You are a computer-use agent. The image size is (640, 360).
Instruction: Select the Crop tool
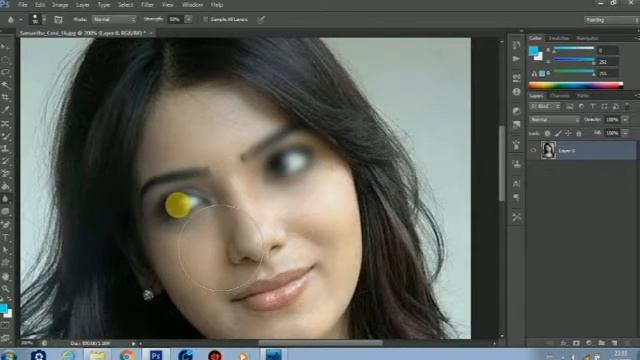coord(5,98)
